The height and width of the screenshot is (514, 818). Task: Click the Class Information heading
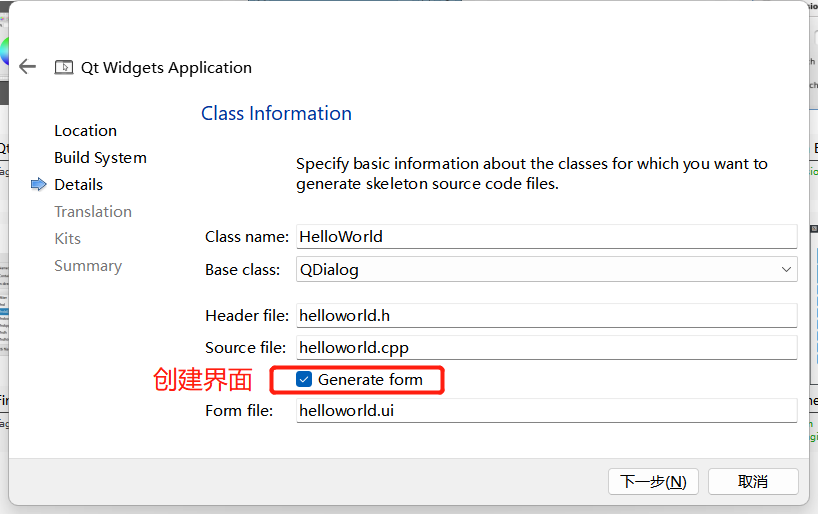click(276, 113)
